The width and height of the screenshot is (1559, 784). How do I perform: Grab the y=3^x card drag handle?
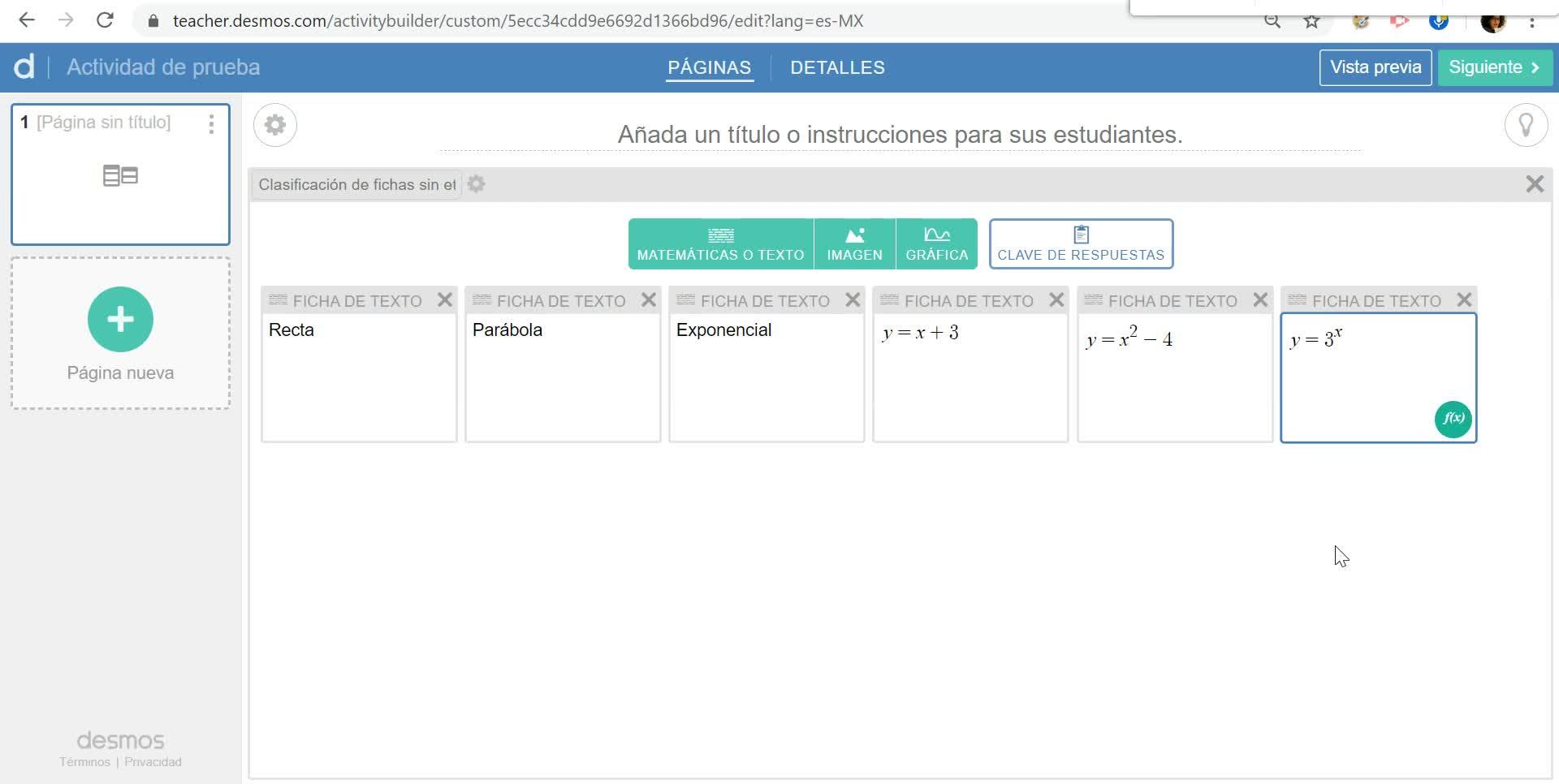tap(1297, 300)
